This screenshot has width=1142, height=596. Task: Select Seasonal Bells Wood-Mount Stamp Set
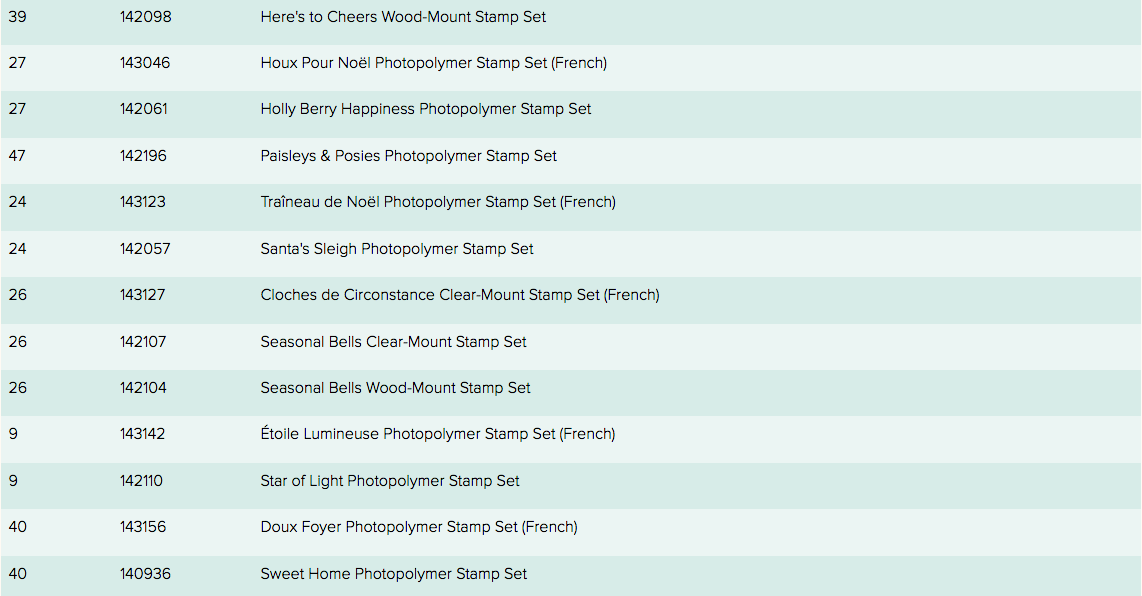(395, 388)
